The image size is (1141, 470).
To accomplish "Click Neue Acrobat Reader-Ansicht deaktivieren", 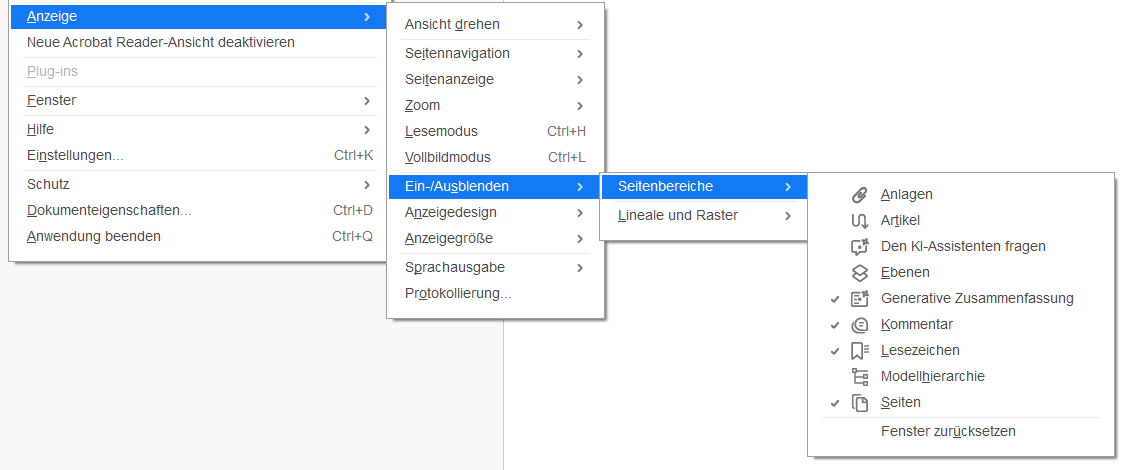I will (160, 42).
